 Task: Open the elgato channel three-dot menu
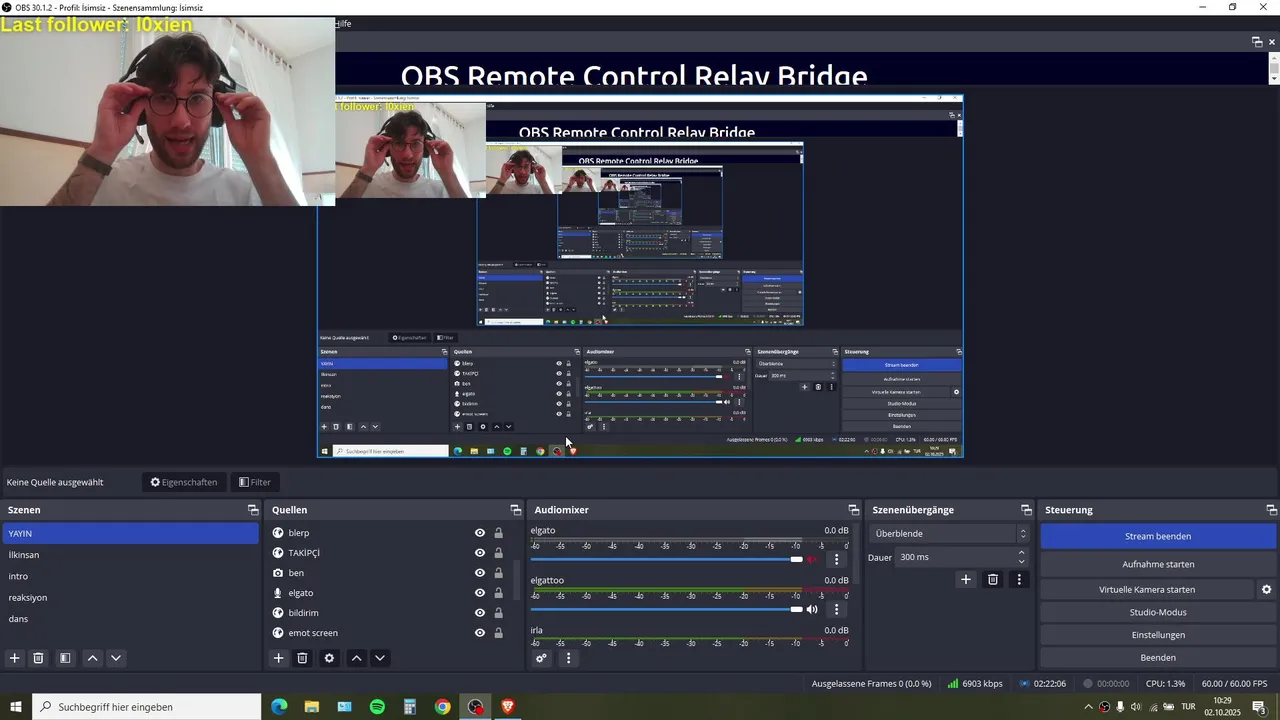click(x=837, y=559)
